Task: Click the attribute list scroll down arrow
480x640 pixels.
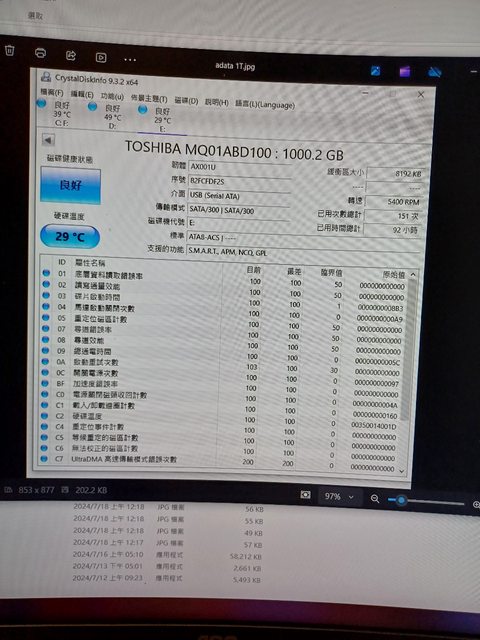Action: (402, 471)
